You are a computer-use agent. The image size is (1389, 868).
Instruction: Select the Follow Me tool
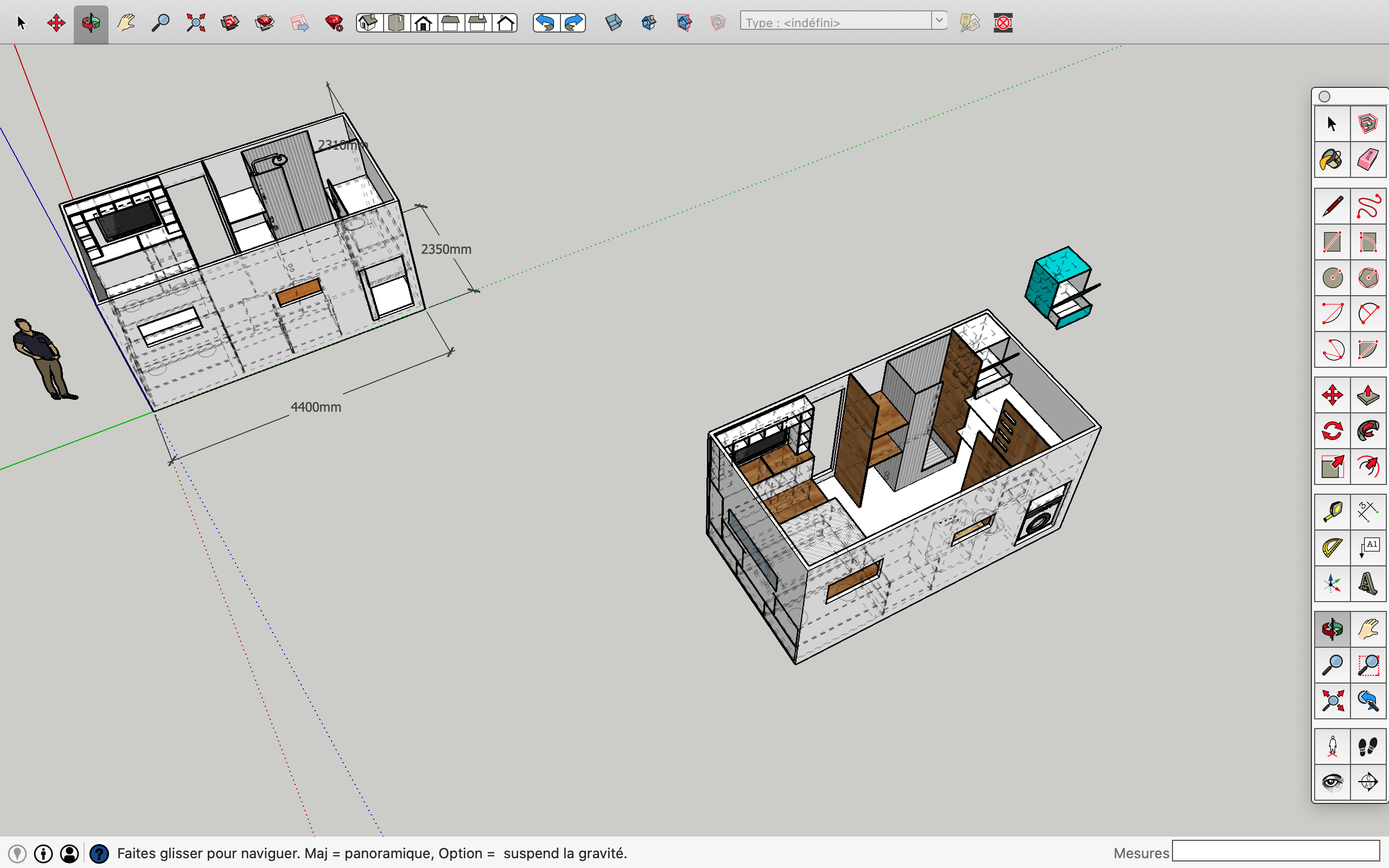pyautogui.click(x=1368, y=431)
